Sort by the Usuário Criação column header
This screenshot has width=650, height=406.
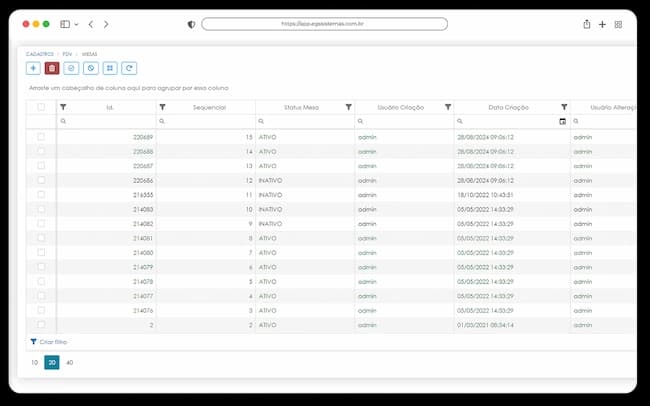coord(400,107)
